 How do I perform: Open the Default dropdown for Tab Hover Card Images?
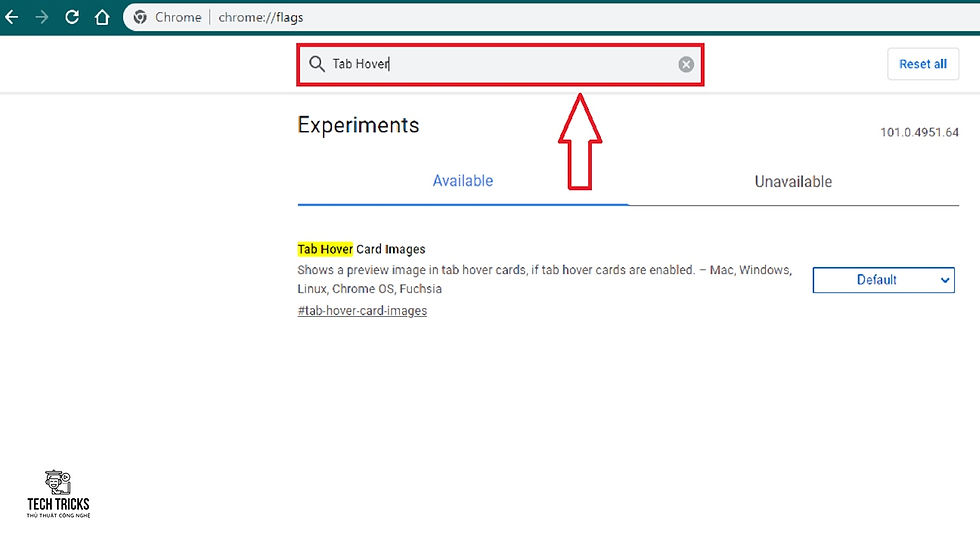tap(883, 280)
